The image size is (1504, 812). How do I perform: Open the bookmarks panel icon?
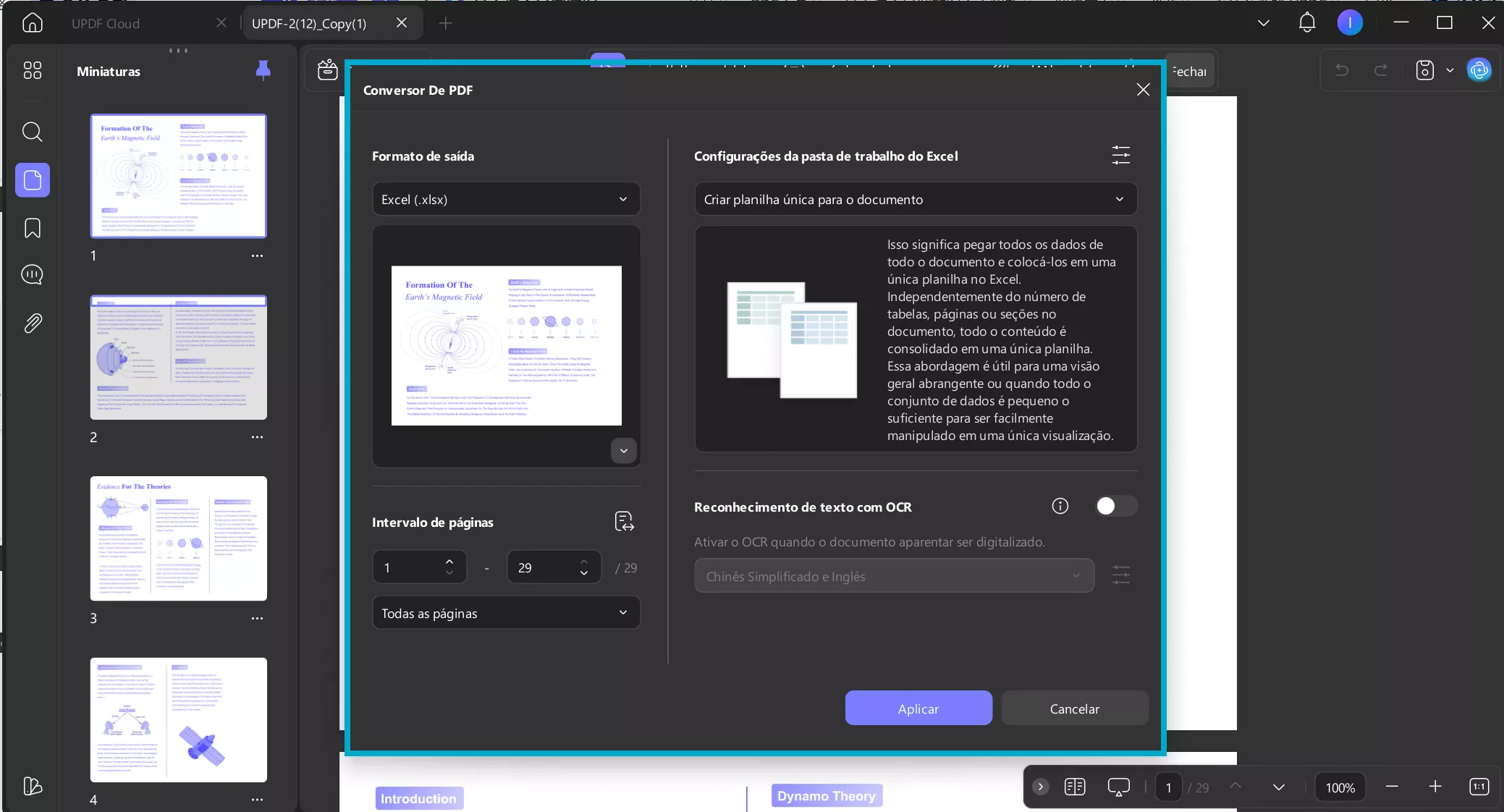(x=32, y=228)
